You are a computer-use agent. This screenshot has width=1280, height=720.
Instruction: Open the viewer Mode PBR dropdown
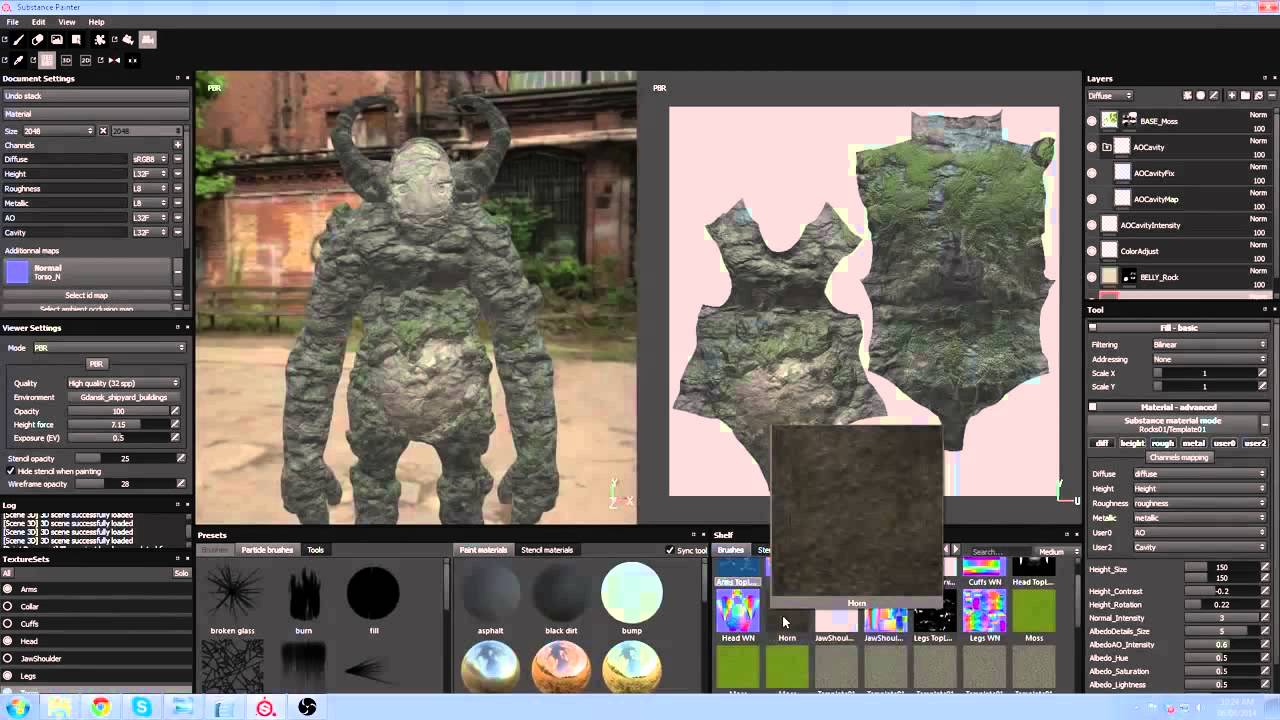110,348
